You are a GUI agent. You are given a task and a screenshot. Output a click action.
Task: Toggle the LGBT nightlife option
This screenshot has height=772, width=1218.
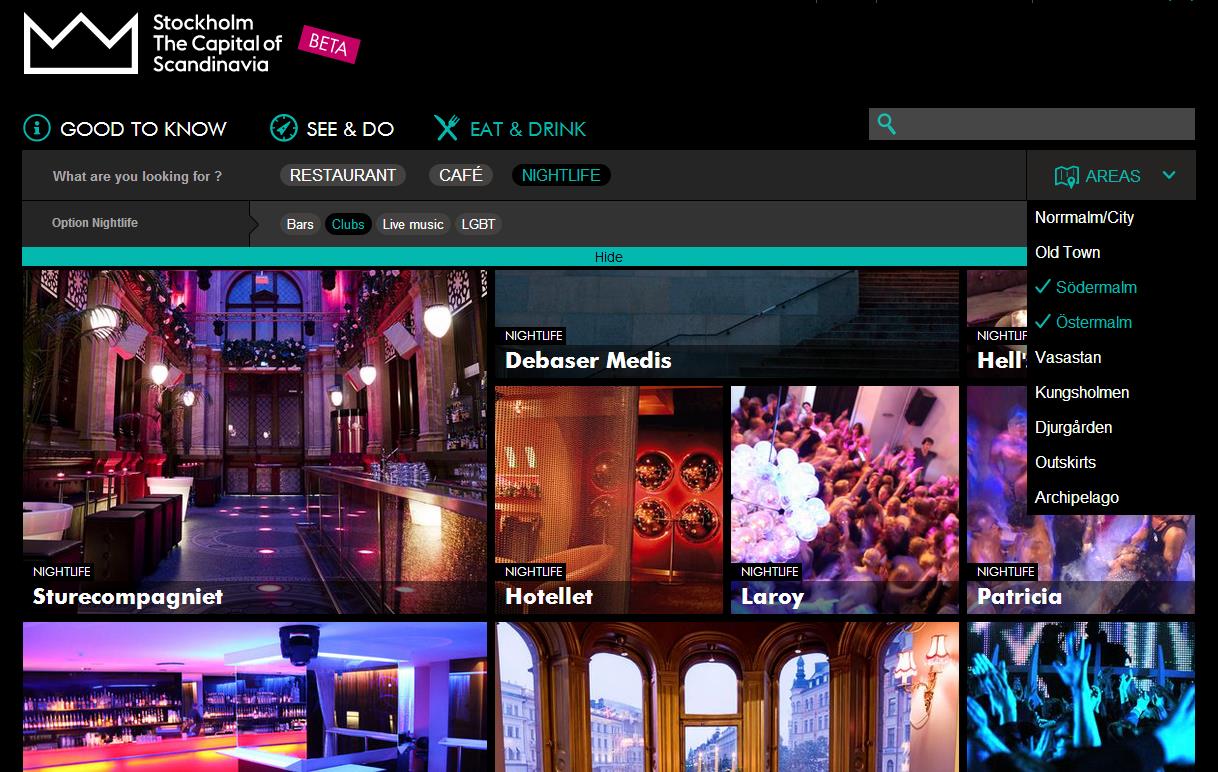click(x=478, y=224)
